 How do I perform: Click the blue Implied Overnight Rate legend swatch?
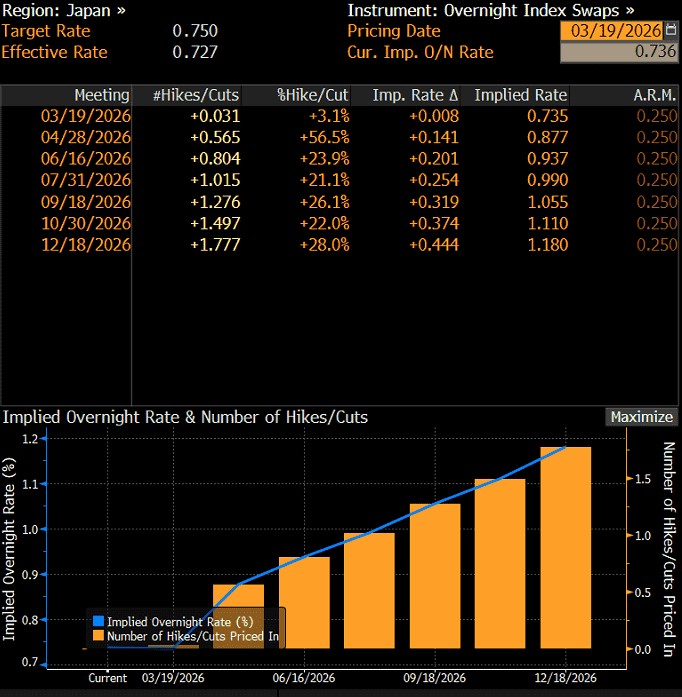pos(98,621)
